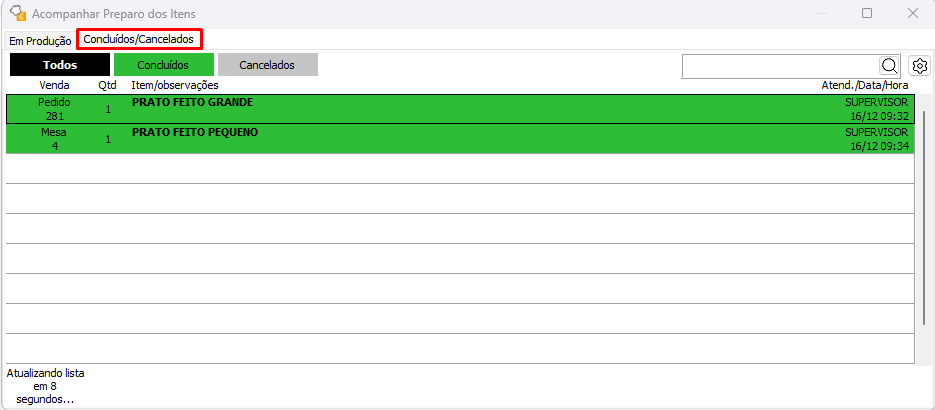Image resolution: width=935 pixels, height=410 pixels.
Task: Click the app icon in the title bar
Action: click(x=17, y=13)
